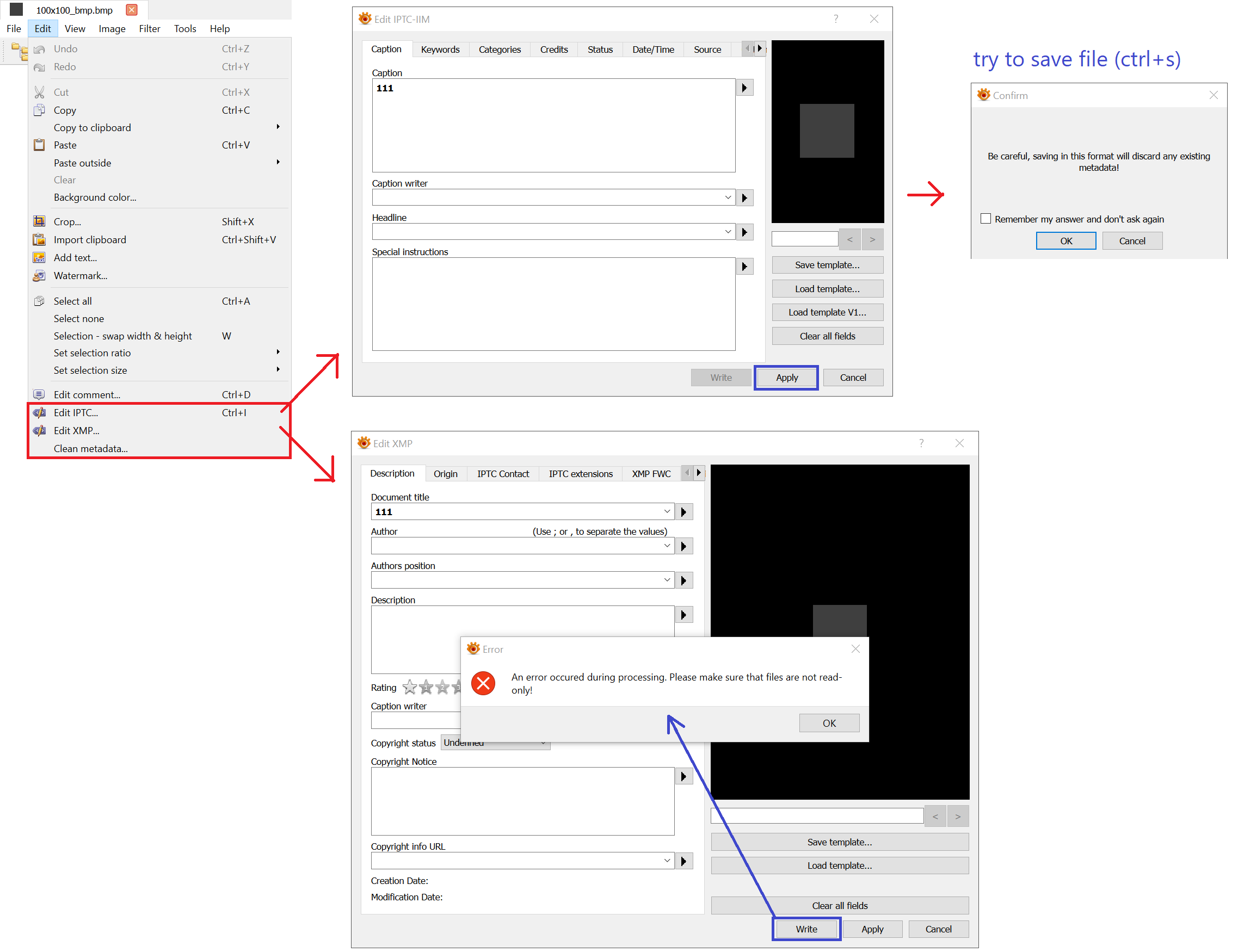Click the second Rating star

point(426,688)
